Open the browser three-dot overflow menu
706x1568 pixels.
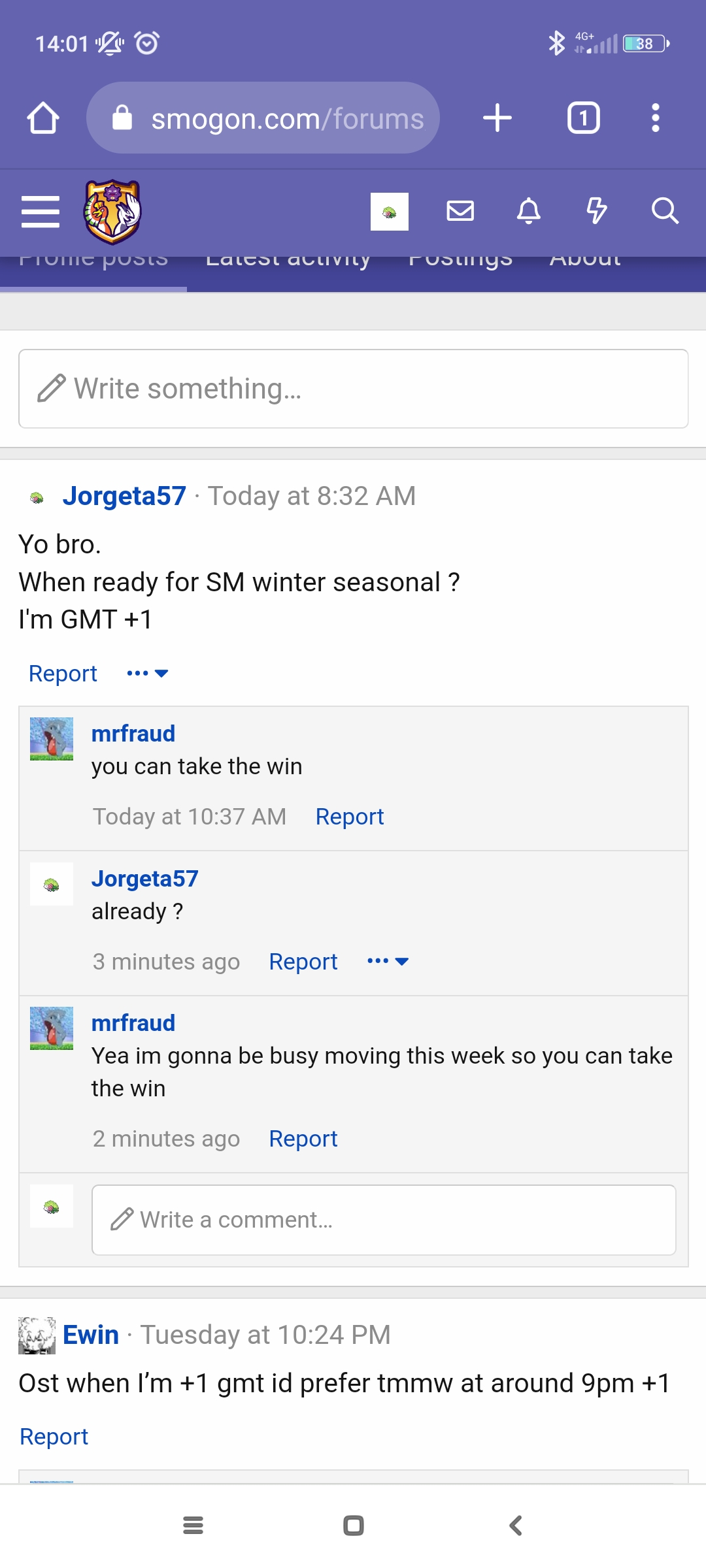tap(656, 118)
